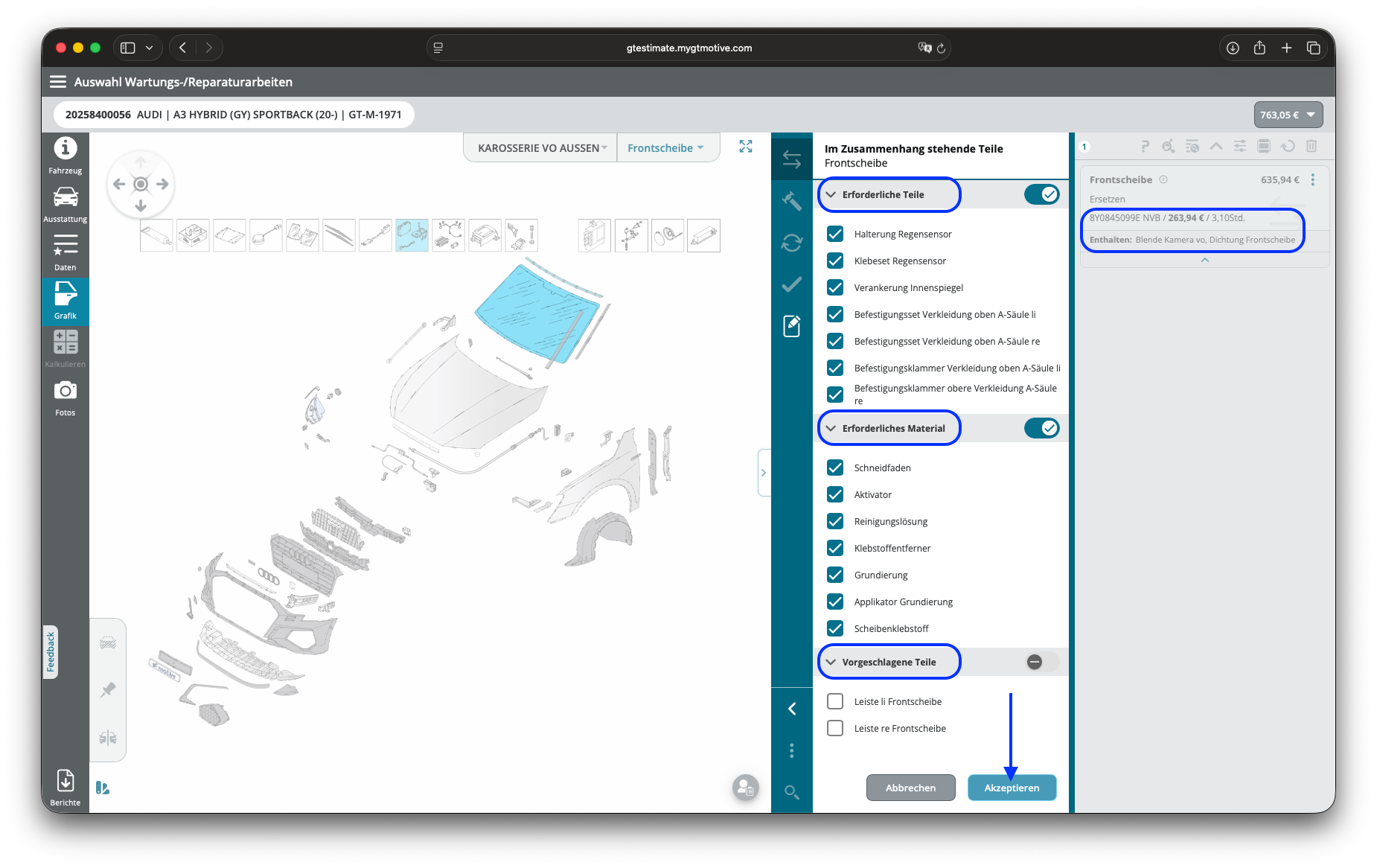
Task: Open the three-dot menu in teal toolbar
Action: pos(792,750)
